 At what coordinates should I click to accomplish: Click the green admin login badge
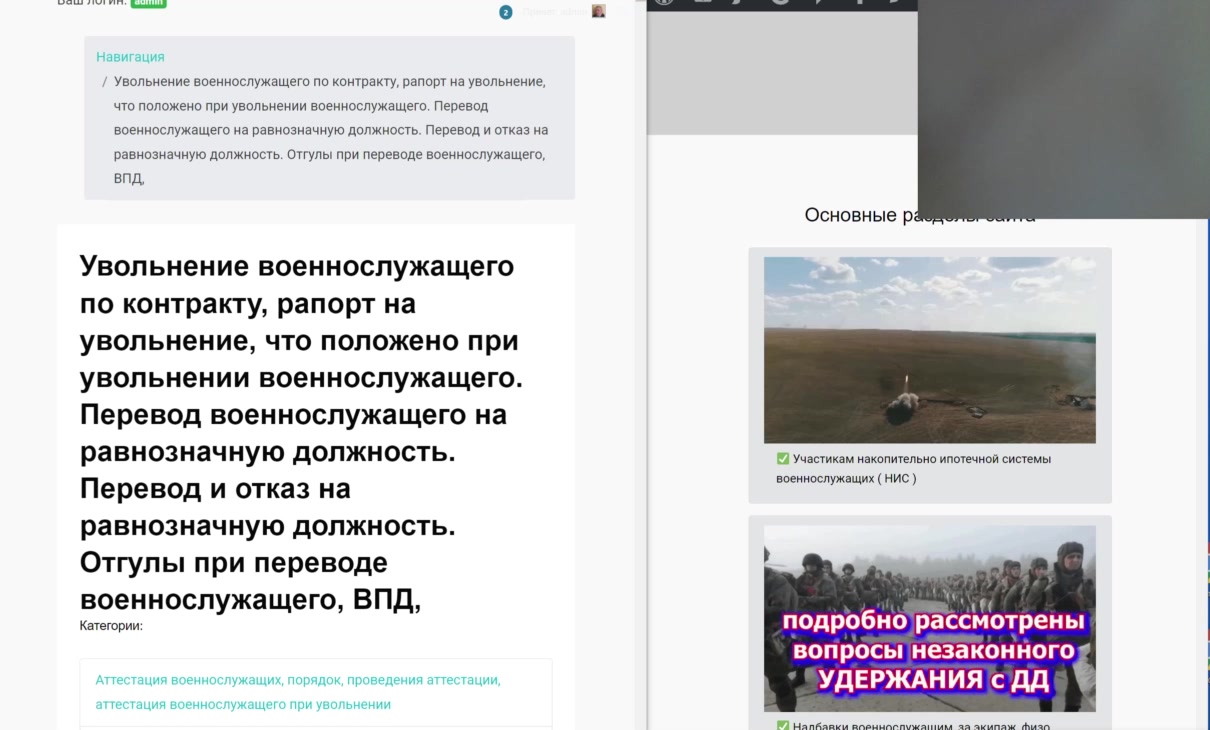click(x=149, y=3)
